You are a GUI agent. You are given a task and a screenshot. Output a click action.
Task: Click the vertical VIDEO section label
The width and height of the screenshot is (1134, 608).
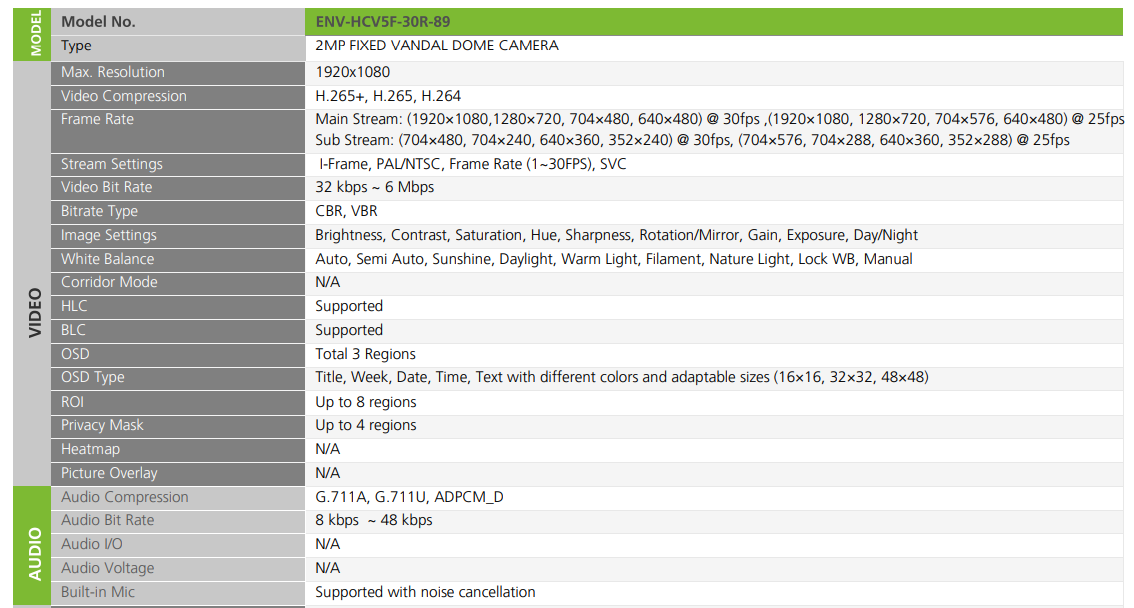(35, 313)
